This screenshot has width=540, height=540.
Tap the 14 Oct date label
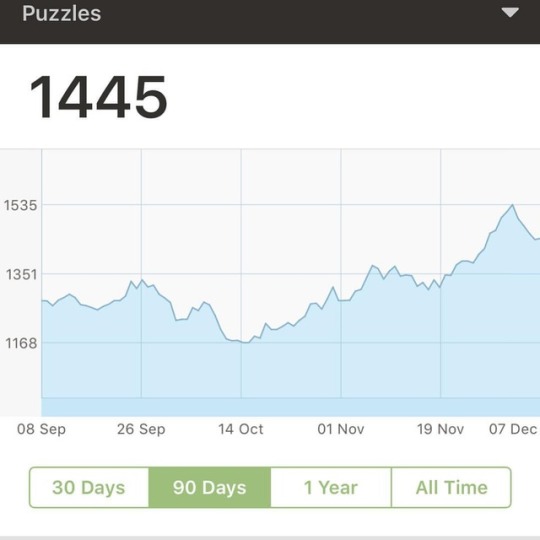click(x=241, y=429)
